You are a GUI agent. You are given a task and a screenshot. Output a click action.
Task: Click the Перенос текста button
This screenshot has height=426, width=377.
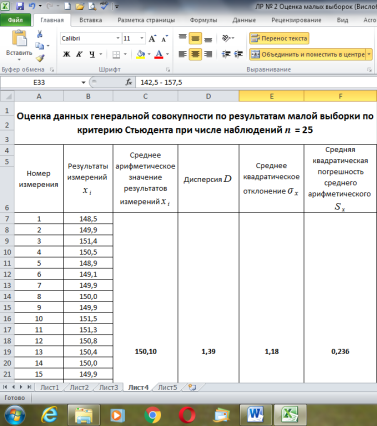coord(279,39)
